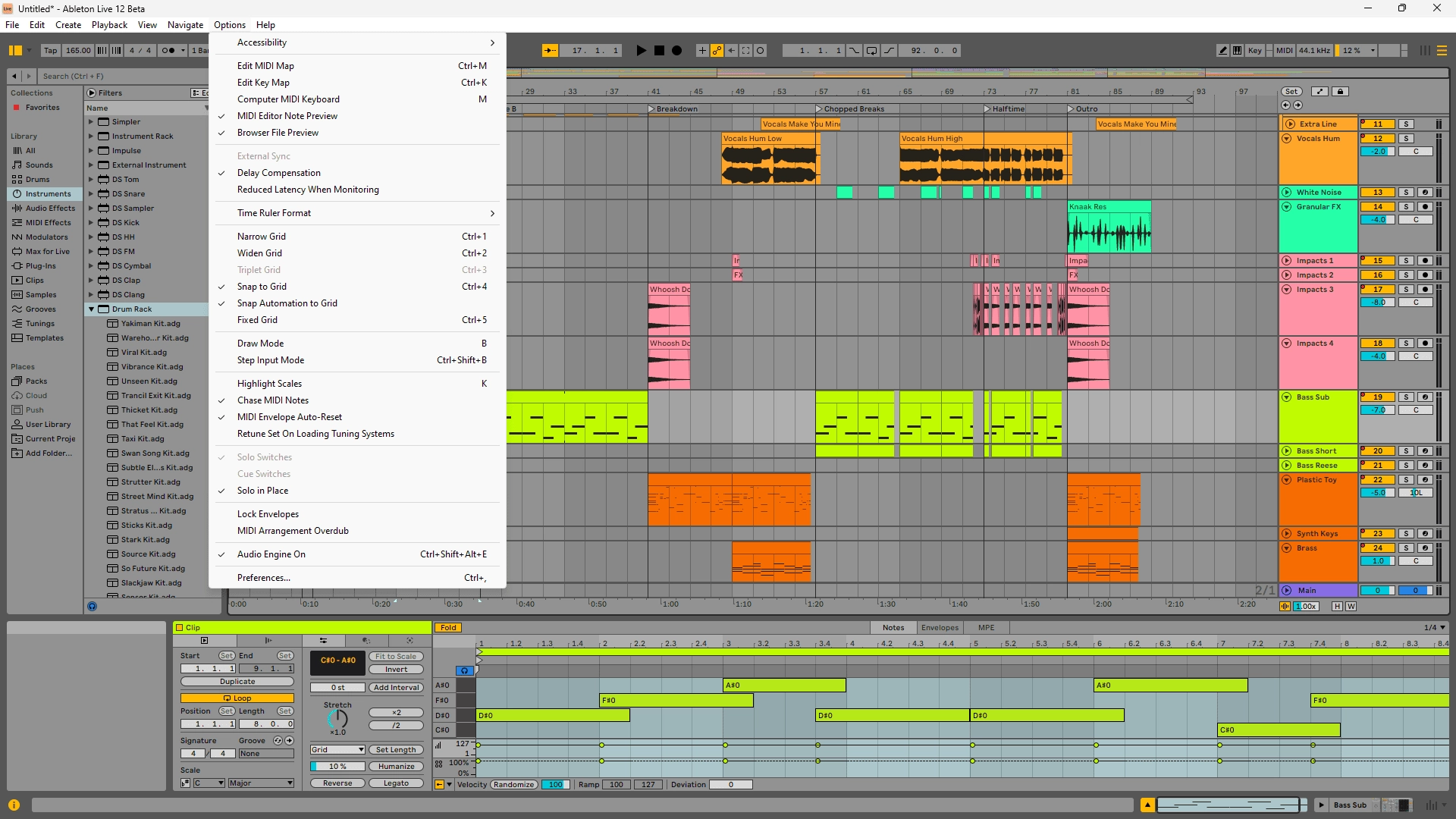Toggle Chase MIDI Notes option
The image size is (1456, 819).
click(x=357, y=400)
